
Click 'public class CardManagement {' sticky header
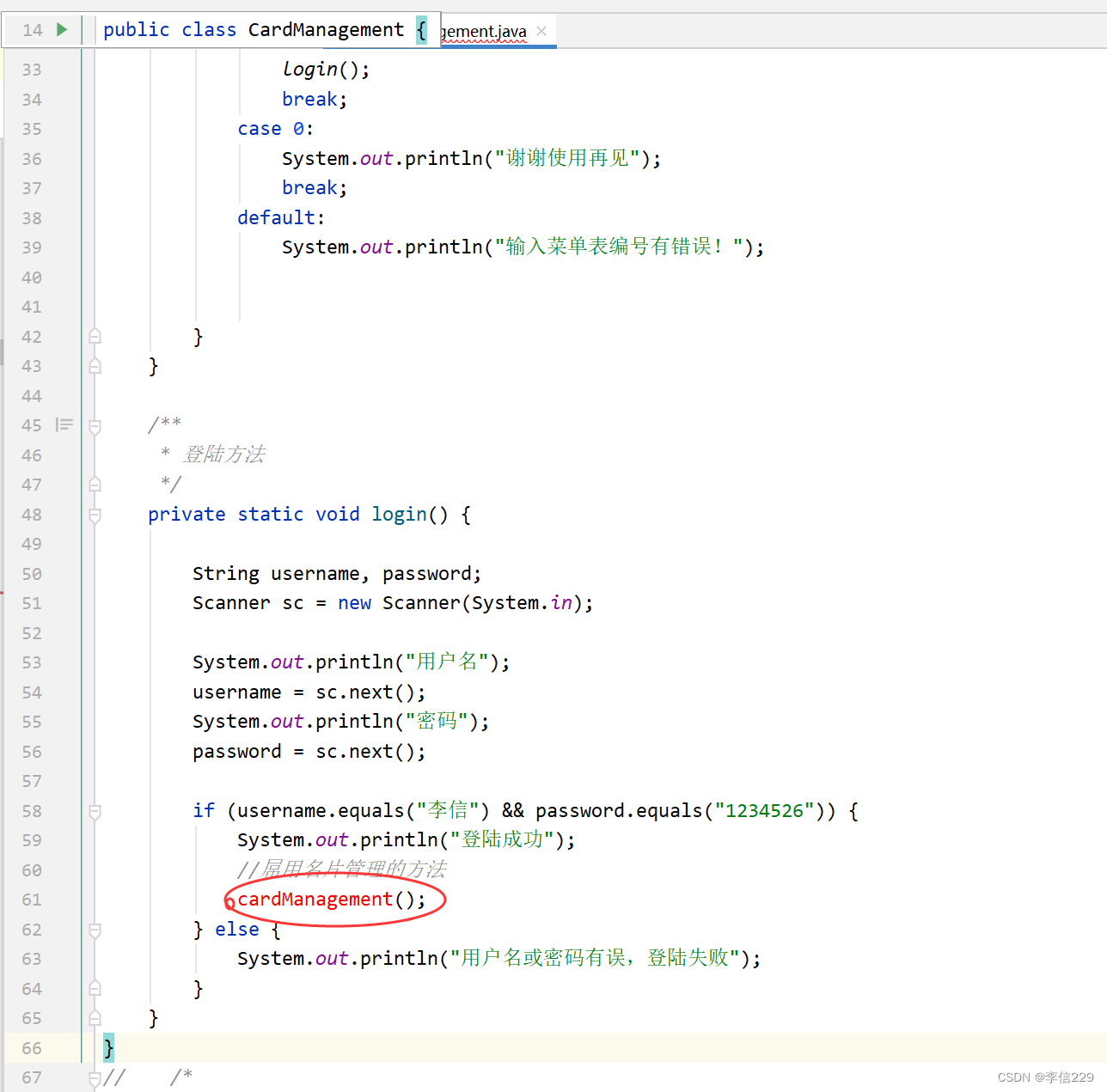(265, 30)
